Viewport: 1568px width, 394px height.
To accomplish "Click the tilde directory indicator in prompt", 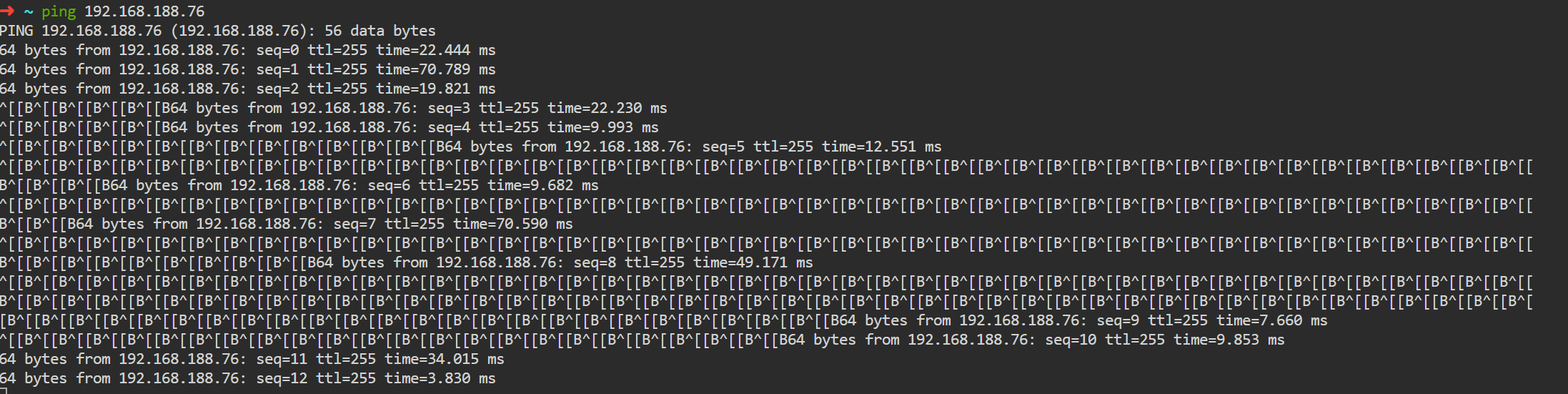I will 29,11.
